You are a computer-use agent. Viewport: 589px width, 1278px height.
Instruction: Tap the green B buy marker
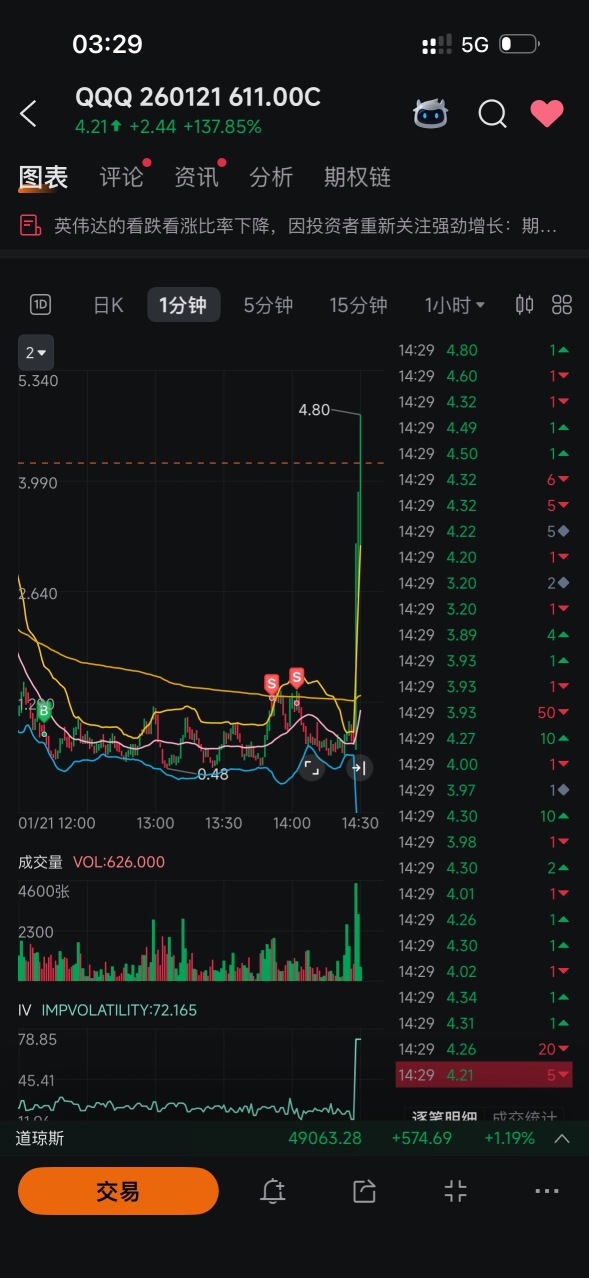42,710
